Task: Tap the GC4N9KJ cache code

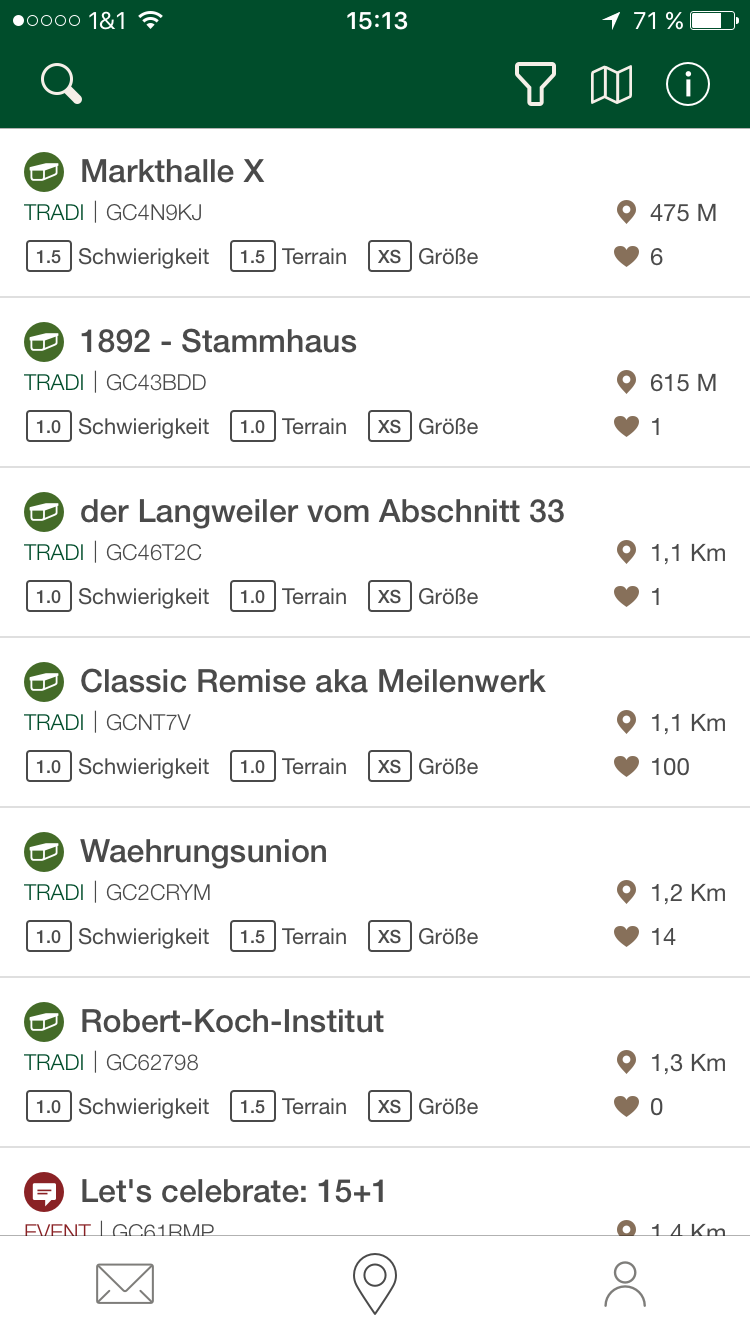Action: pos(155,213)
